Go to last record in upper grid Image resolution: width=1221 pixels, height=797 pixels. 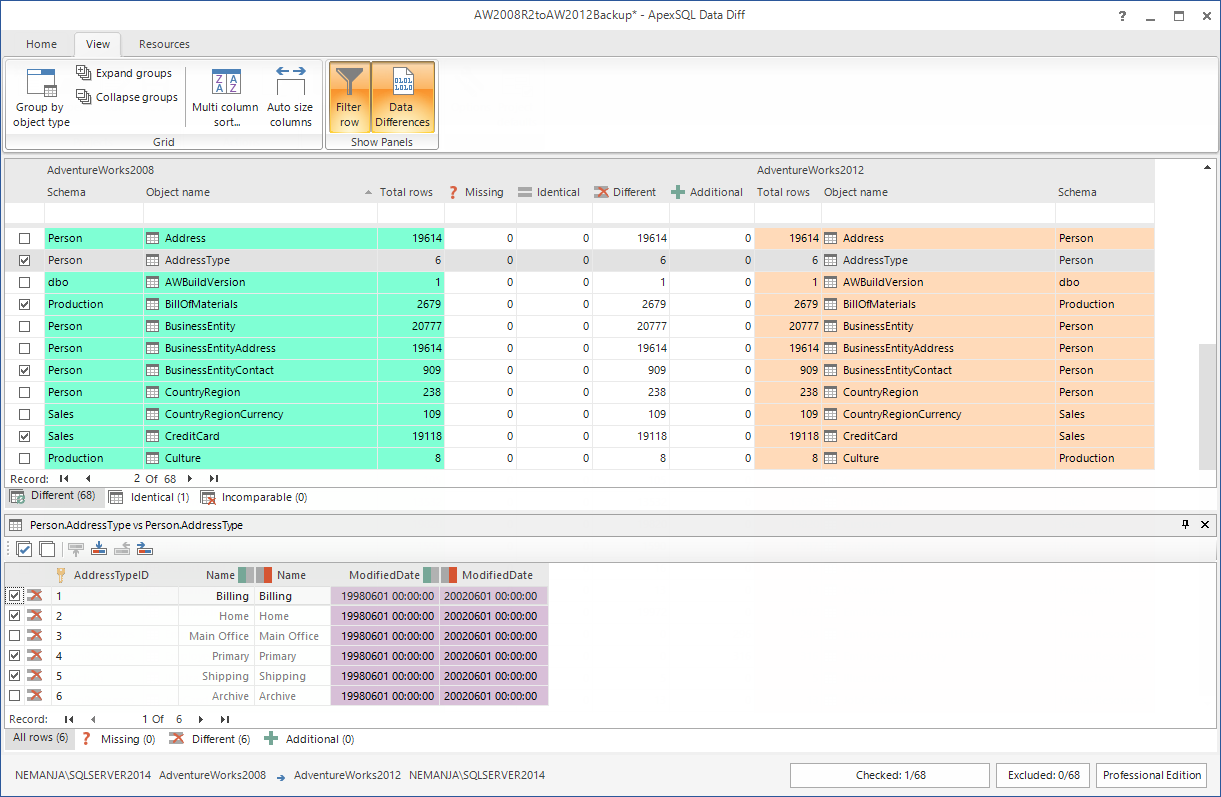pos(213,479)
